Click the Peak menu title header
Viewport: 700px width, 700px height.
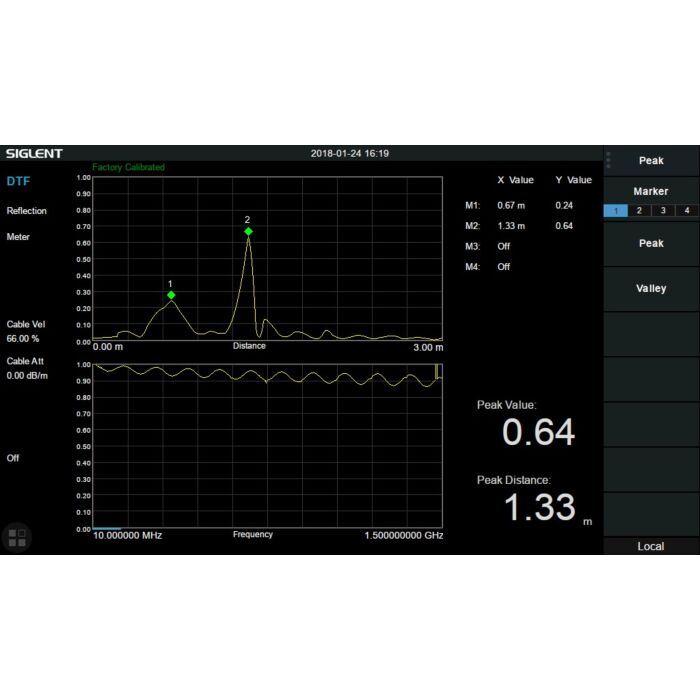point(651,161)
